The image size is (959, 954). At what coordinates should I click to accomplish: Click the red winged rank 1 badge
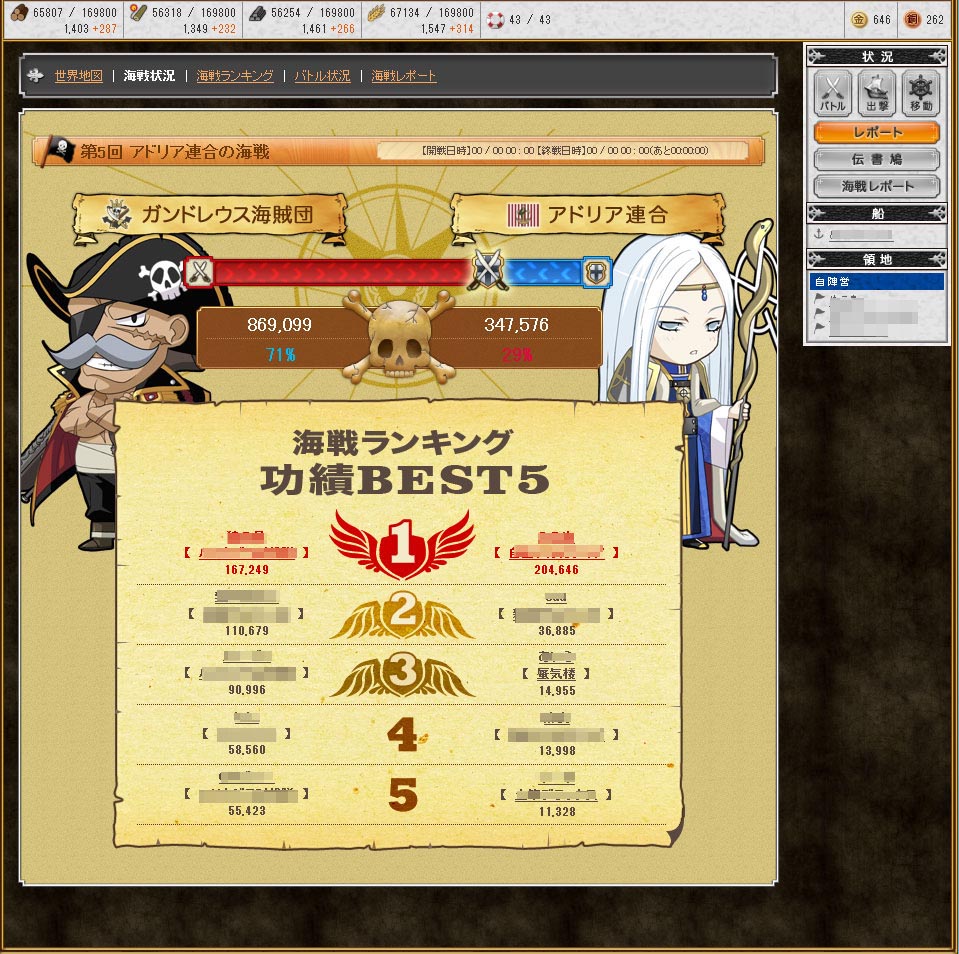[x=402, y=545]
